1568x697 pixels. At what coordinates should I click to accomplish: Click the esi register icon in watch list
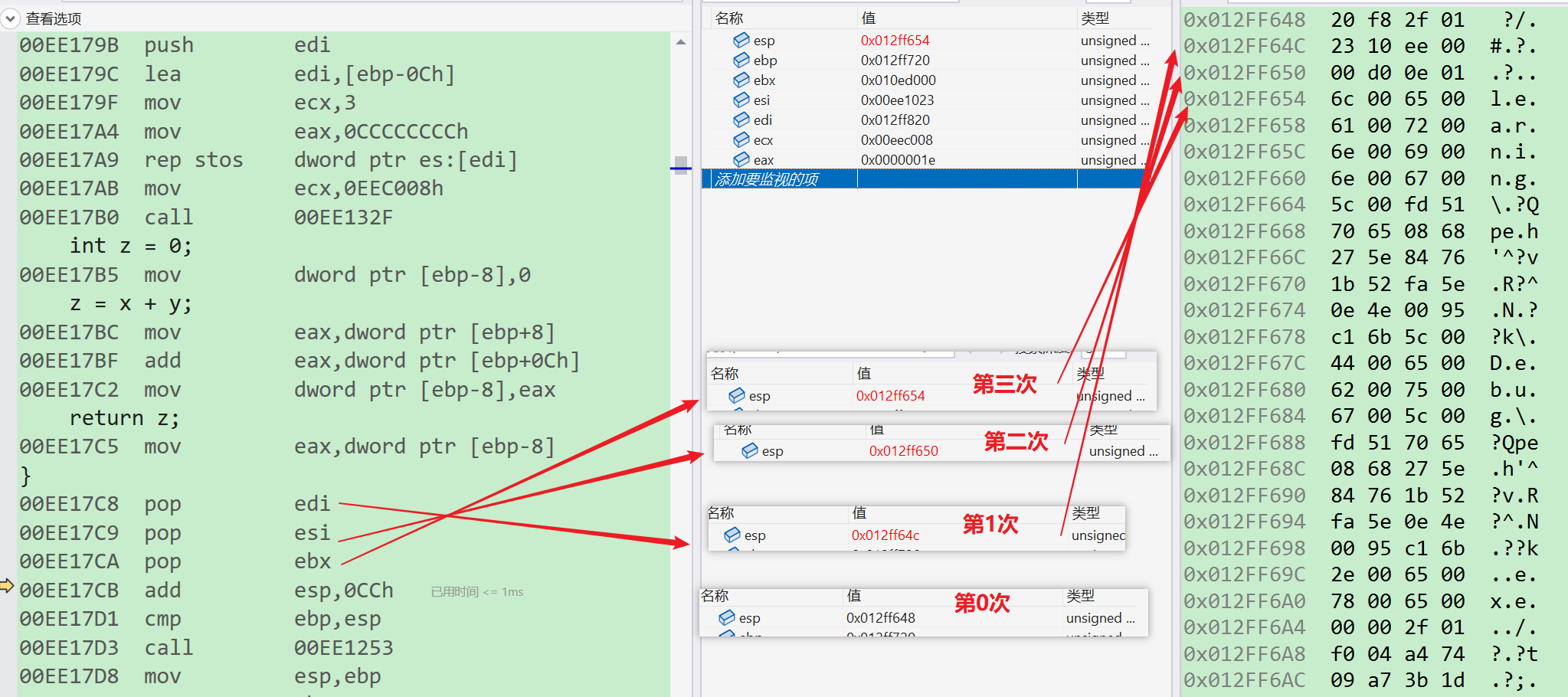coord(741,100)
